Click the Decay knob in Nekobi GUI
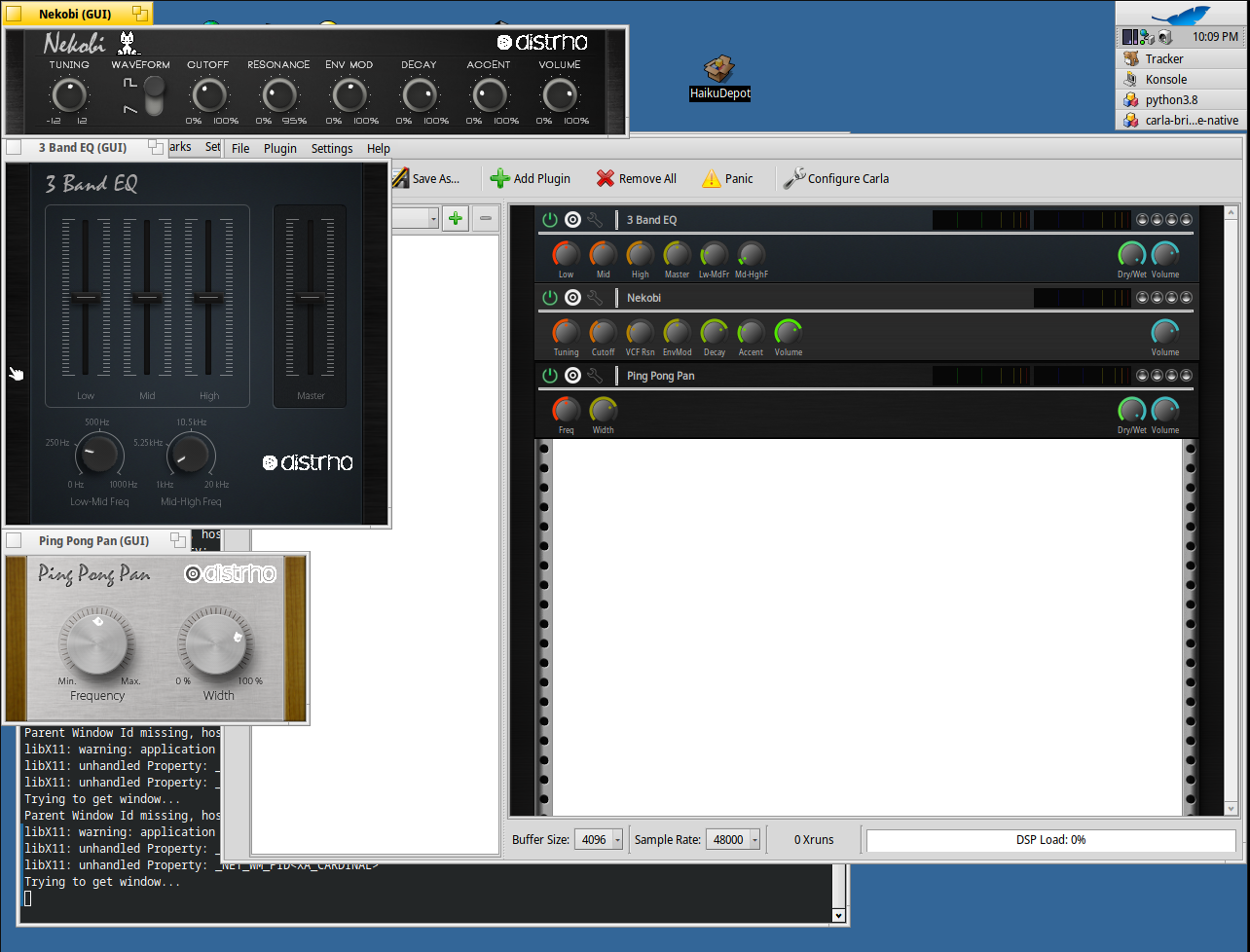Image resolution: width=1250 pixels, height=952 pixels. pyautogui.click(x=419, y=95)
